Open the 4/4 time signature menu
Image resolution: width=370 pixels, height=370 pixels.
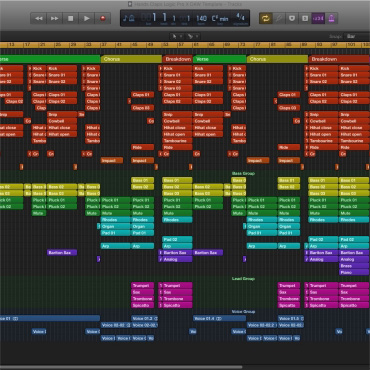(240, 17)
